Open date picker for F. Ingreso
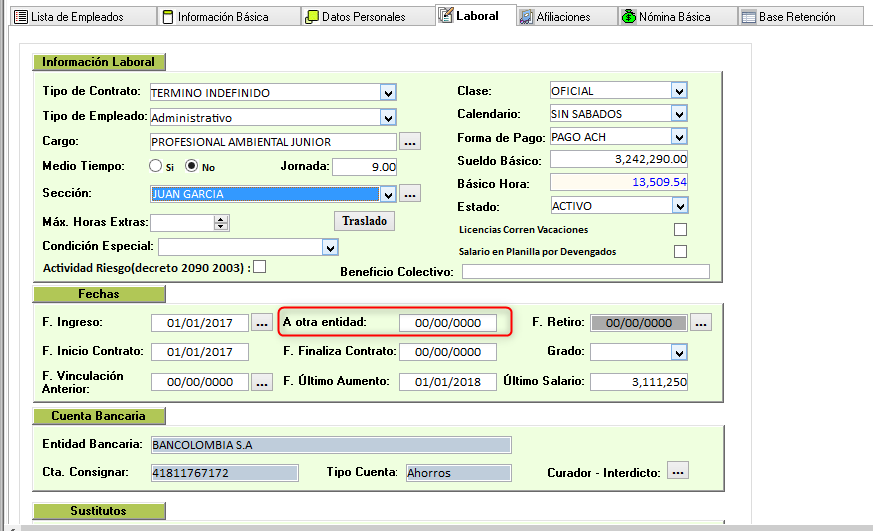Image resolution: width=873 pixels, height=531 pixels. [x=262, y=323]
